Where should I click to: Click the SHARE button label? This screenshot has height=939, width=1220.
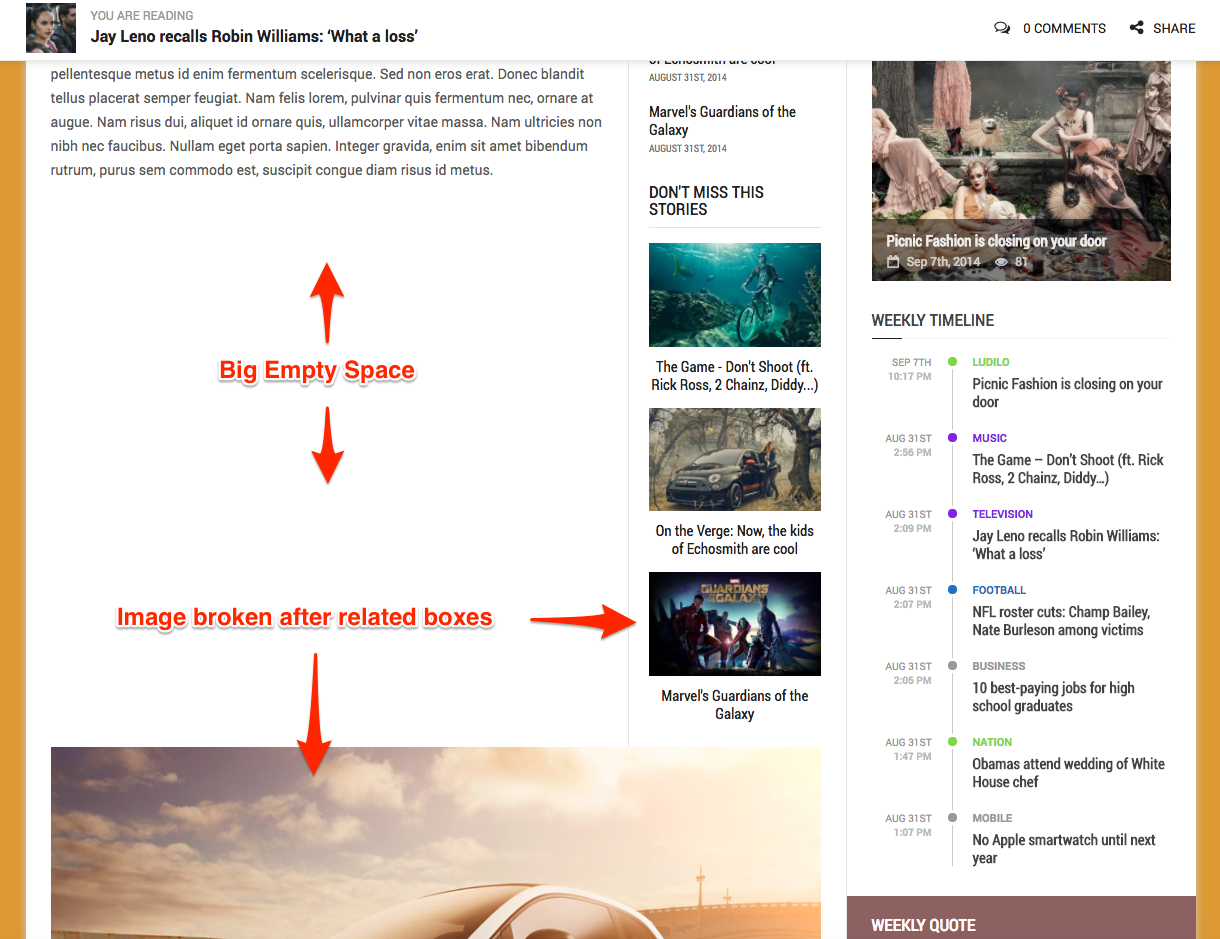pyautogui.click(x=1174, y=28)
